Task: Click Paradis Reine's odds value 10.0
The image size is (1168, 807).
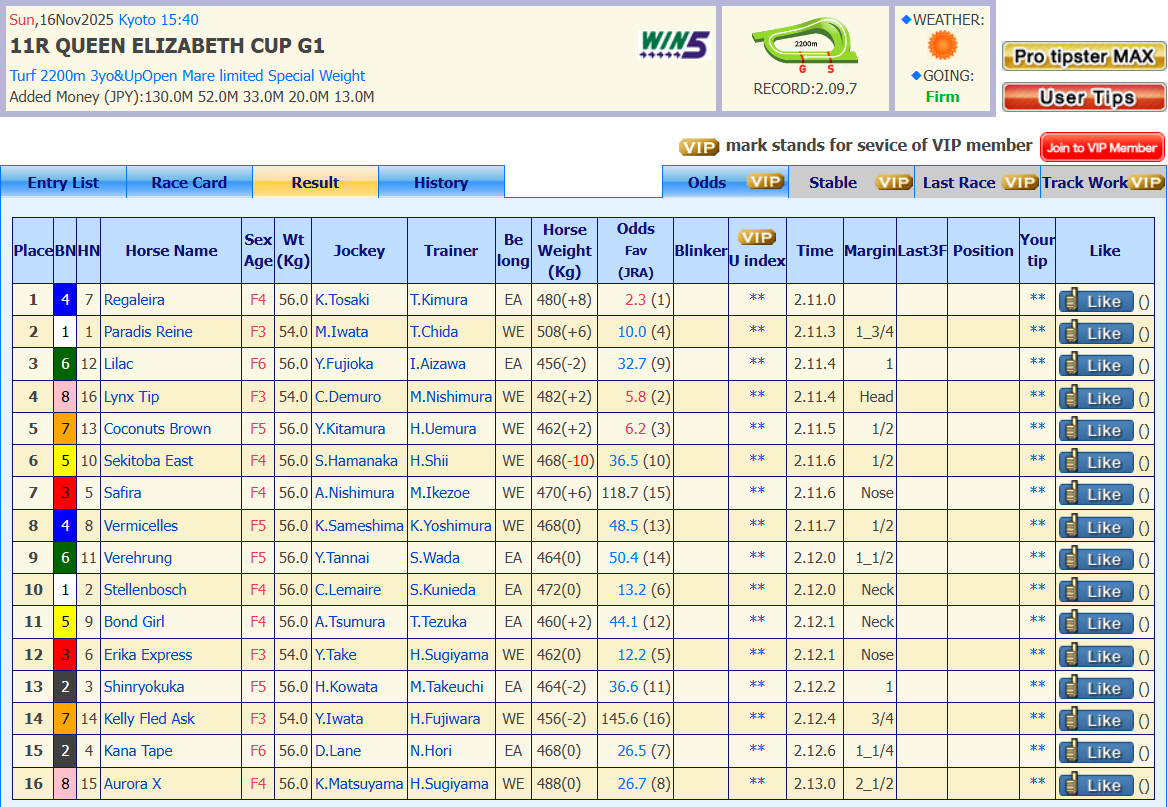Action: [632, 332]
